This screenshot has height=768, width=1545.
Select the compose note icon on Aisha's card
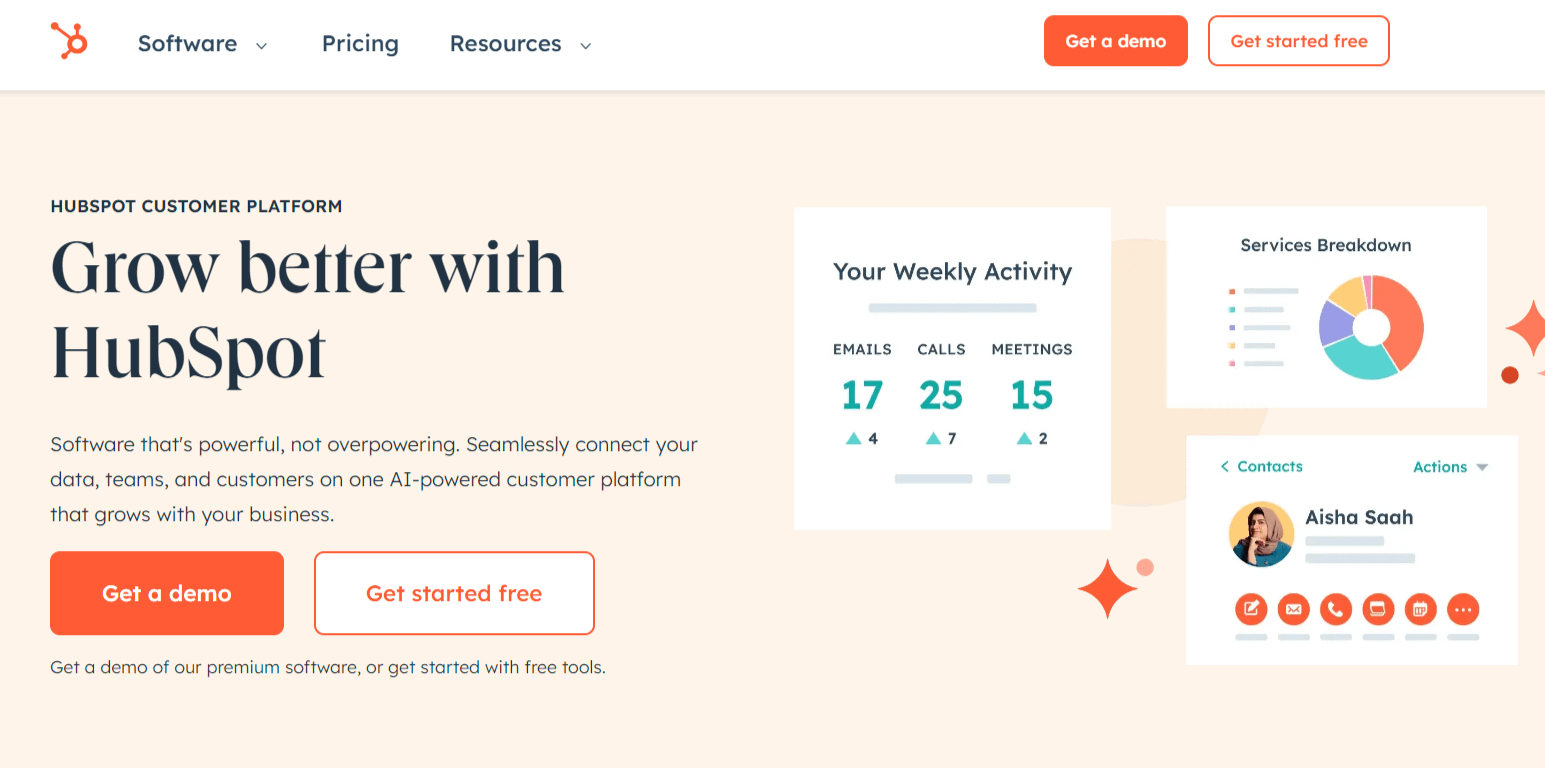[1252, 609]
